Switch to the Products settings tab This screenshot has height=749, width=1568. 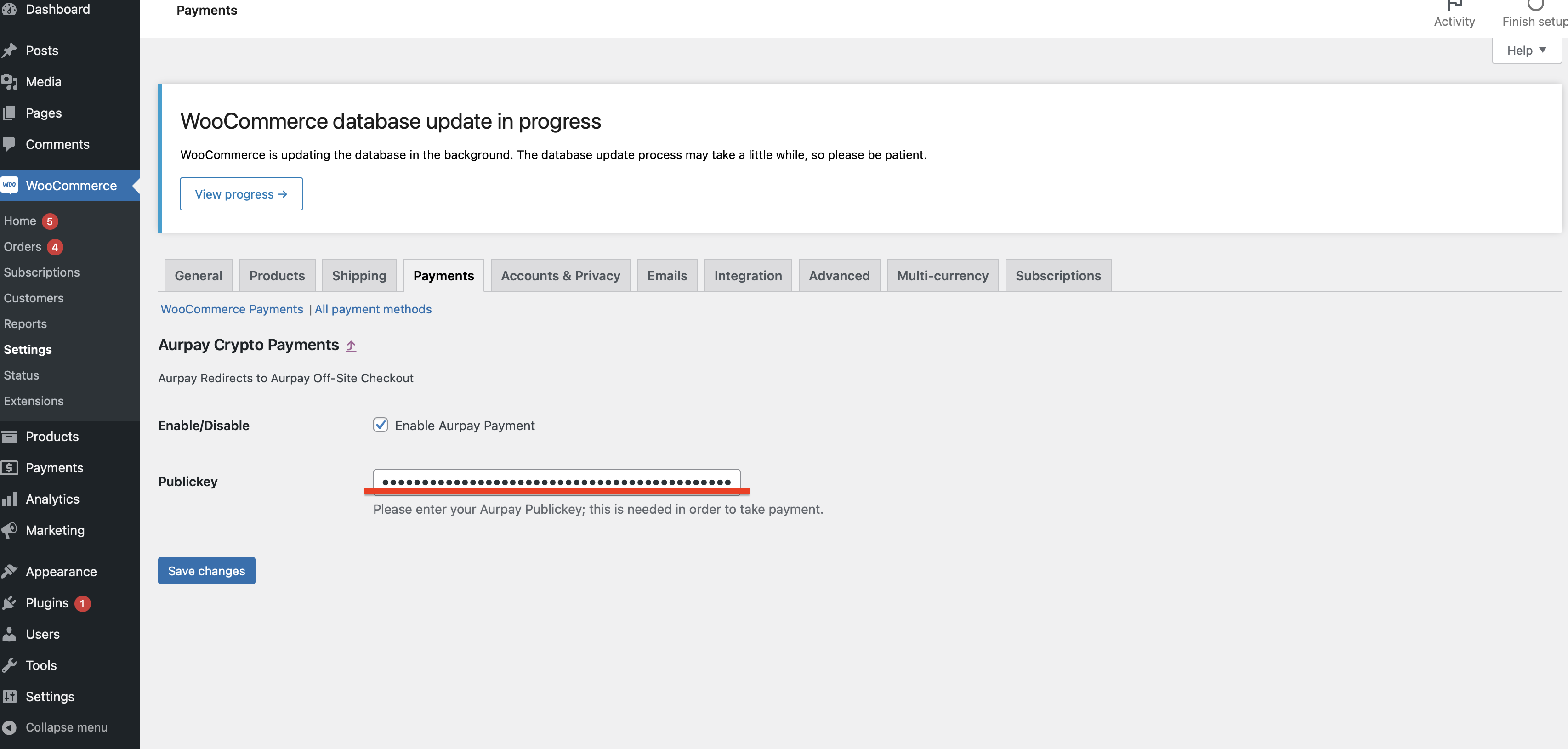click(x=277, y=276)
